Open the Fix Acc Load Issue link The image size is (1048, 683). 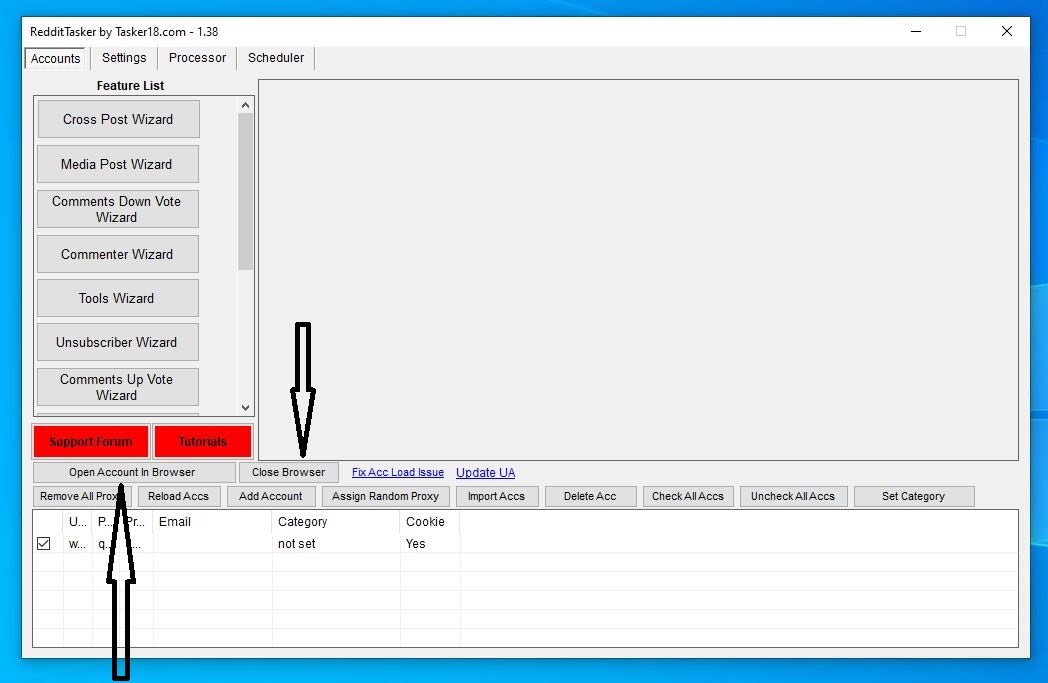398,472
